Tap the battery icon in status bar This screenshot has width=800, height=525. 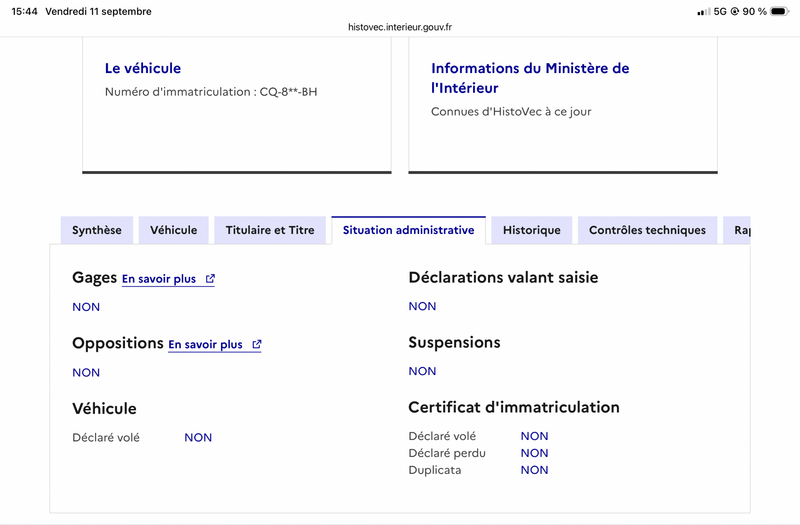pos(780,11)
